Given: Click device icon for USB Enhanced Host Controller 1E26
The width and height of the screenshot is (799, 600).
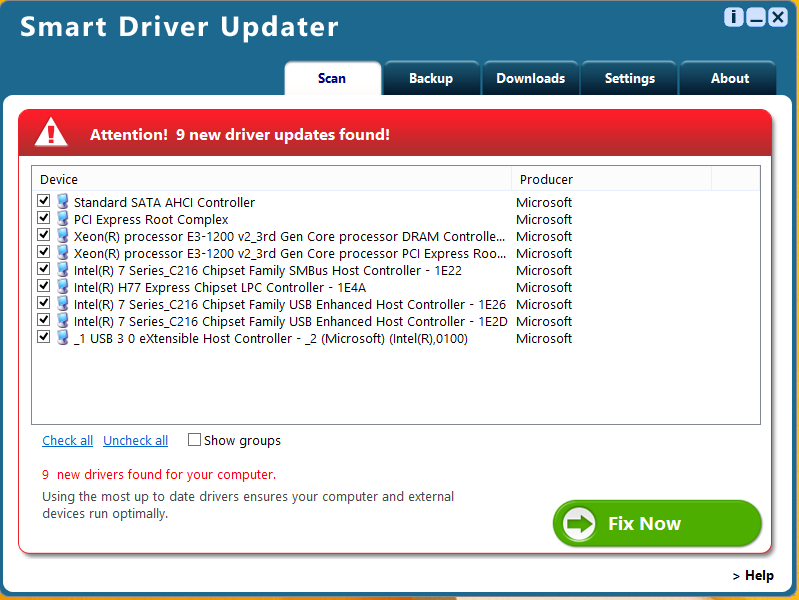Looking at the screenshot, I should pos(63,303).
